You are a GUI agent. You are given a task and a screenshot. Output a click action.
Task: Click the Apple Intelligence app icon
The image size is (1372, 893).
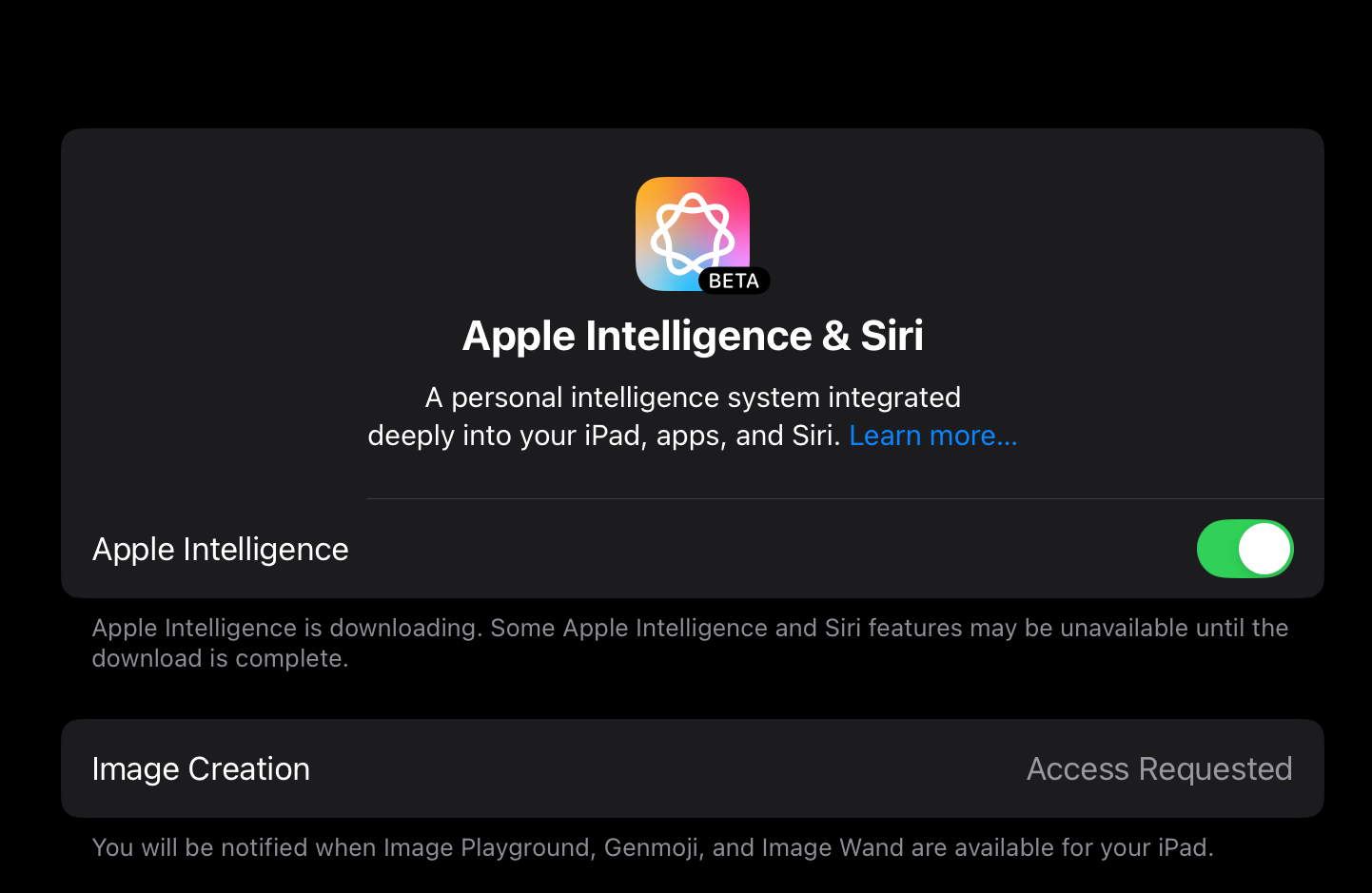tap(693, 234)
